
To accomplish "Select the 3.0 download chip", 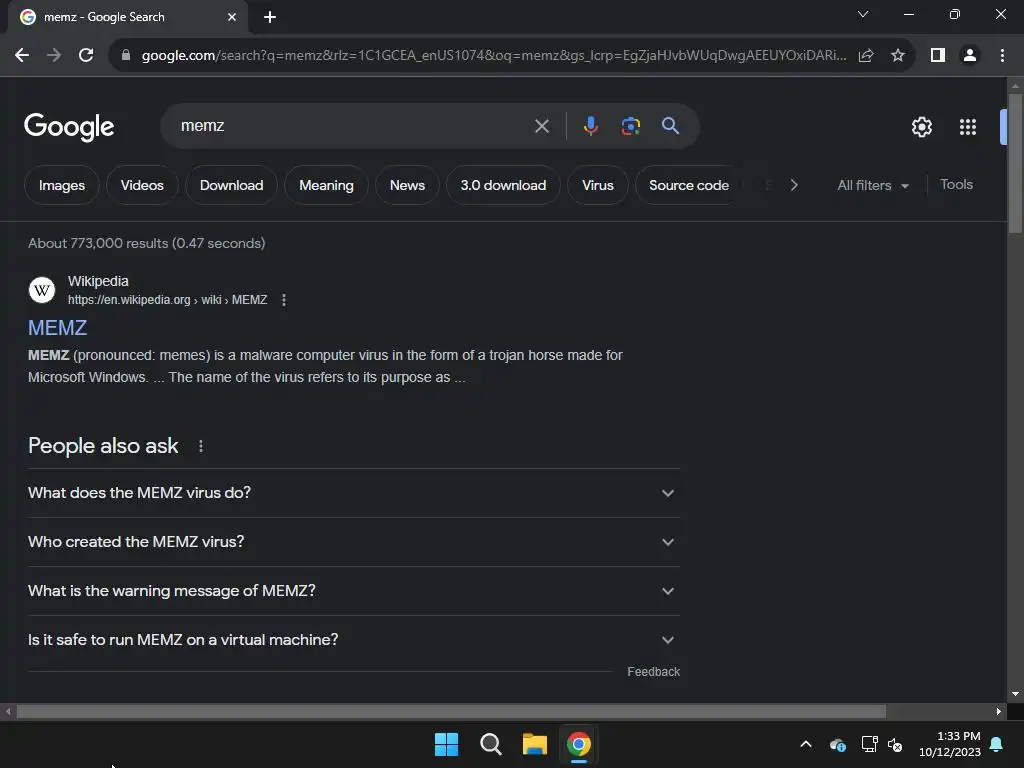I will point(503,185).
